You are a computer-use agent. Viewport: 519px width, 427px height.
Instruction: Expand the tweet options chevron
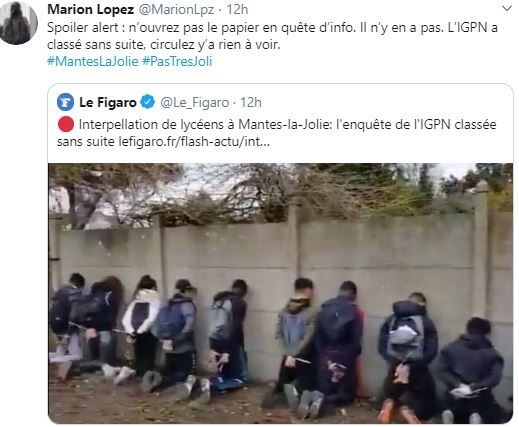point(507,8)
